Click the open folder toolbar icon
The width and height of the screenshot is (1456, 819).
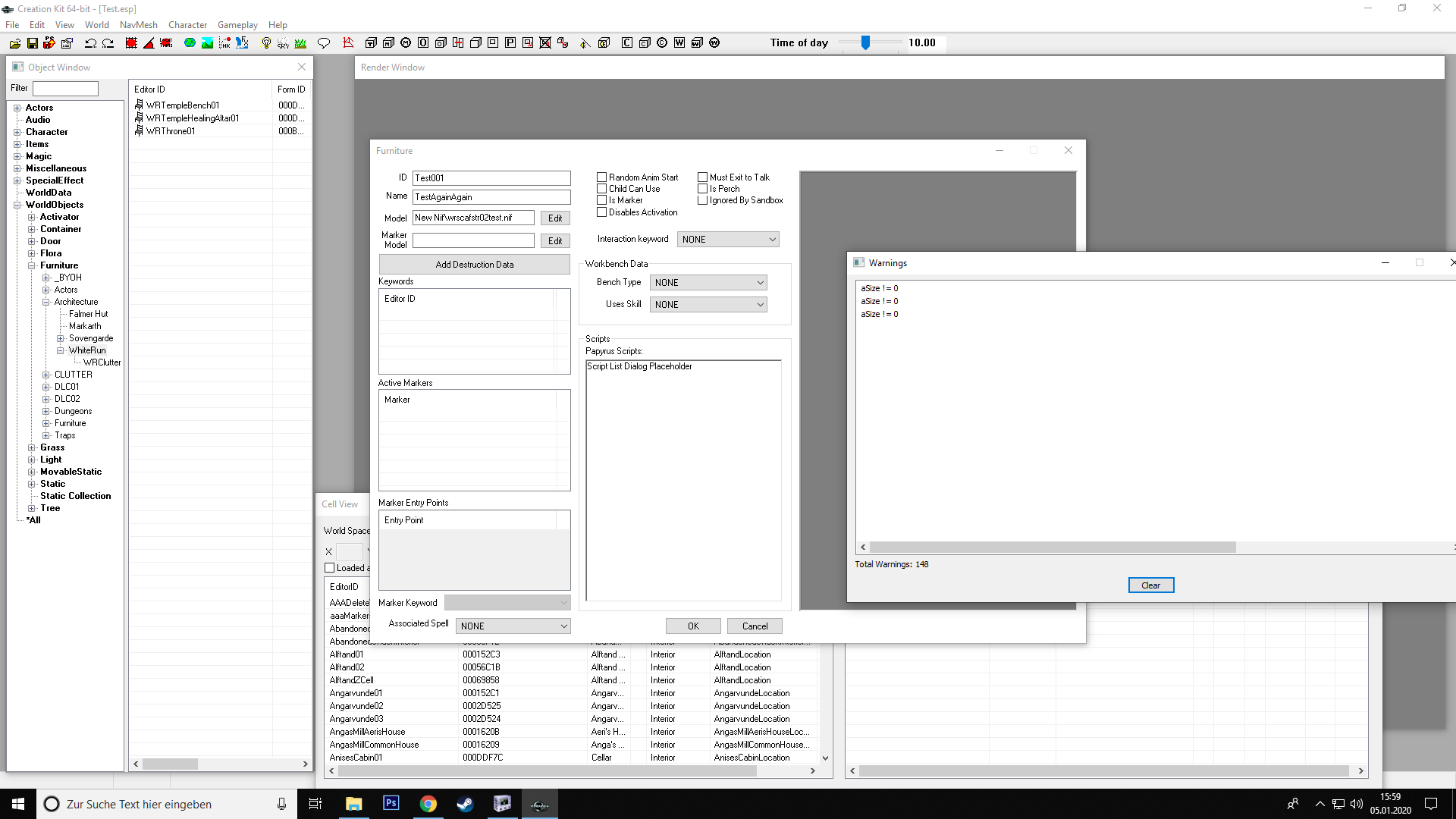15,43
